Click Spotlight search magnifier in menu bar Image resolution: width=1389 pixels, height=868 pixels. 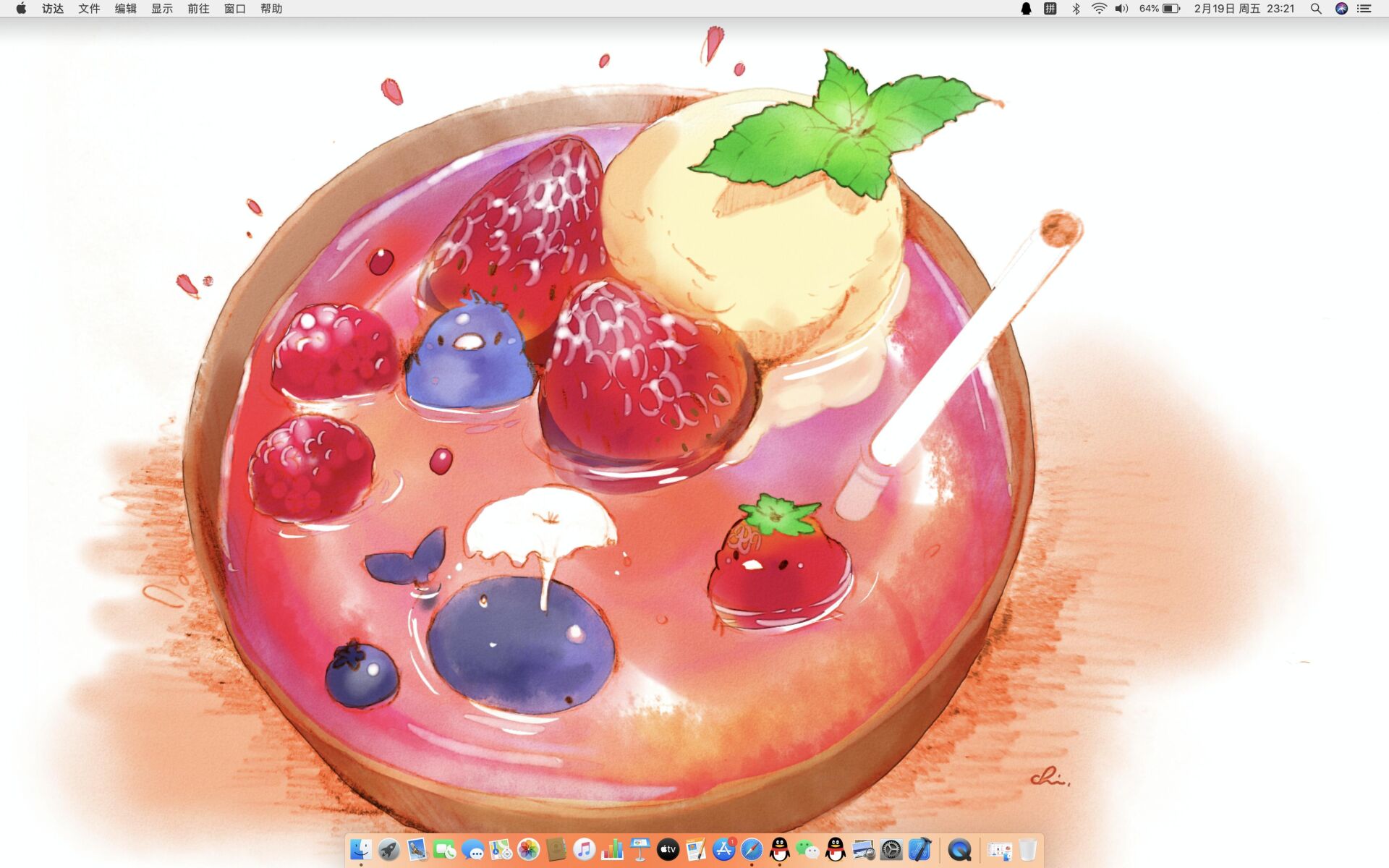(x=1316, y=9)
